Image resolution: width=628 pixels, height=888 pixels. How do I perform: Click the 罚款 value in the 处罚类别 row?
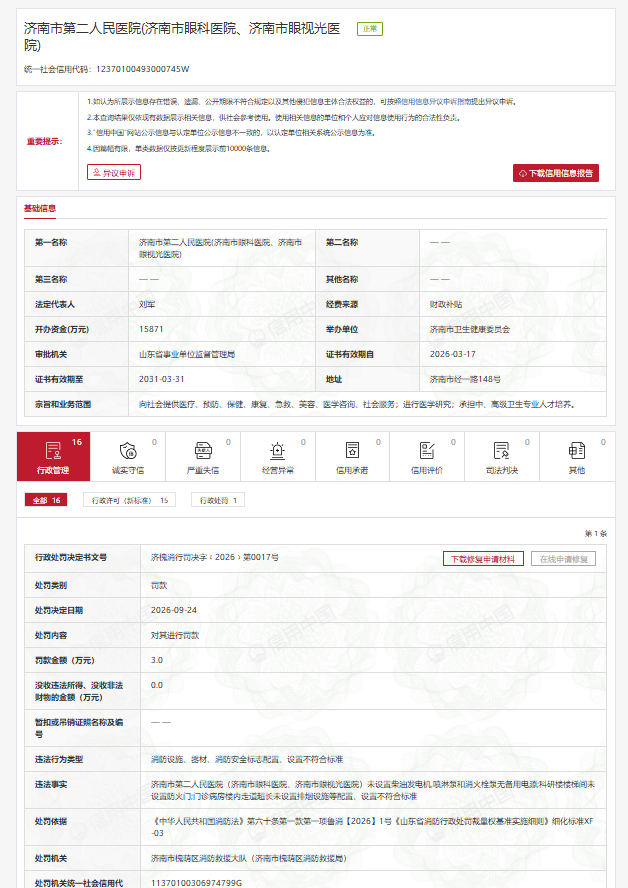click(x=159, y=585)
